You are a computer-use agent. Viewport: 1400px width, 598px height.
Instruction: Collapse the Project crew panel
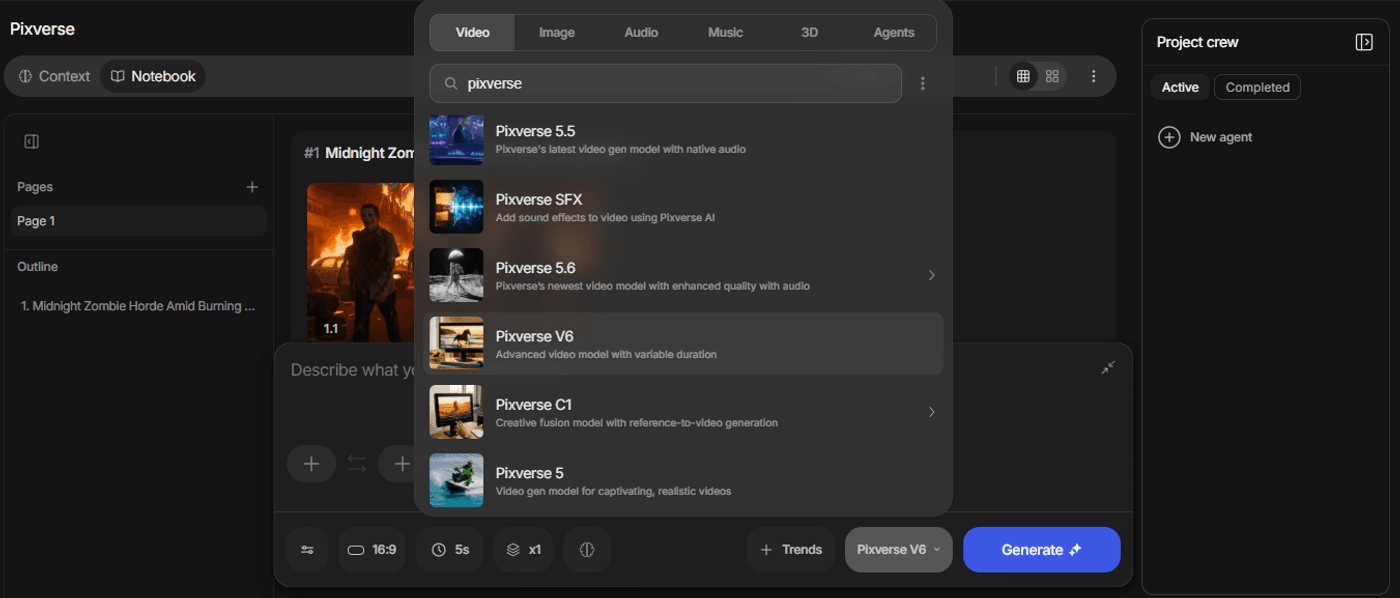pyautogui.click(x=1363, y=42)
